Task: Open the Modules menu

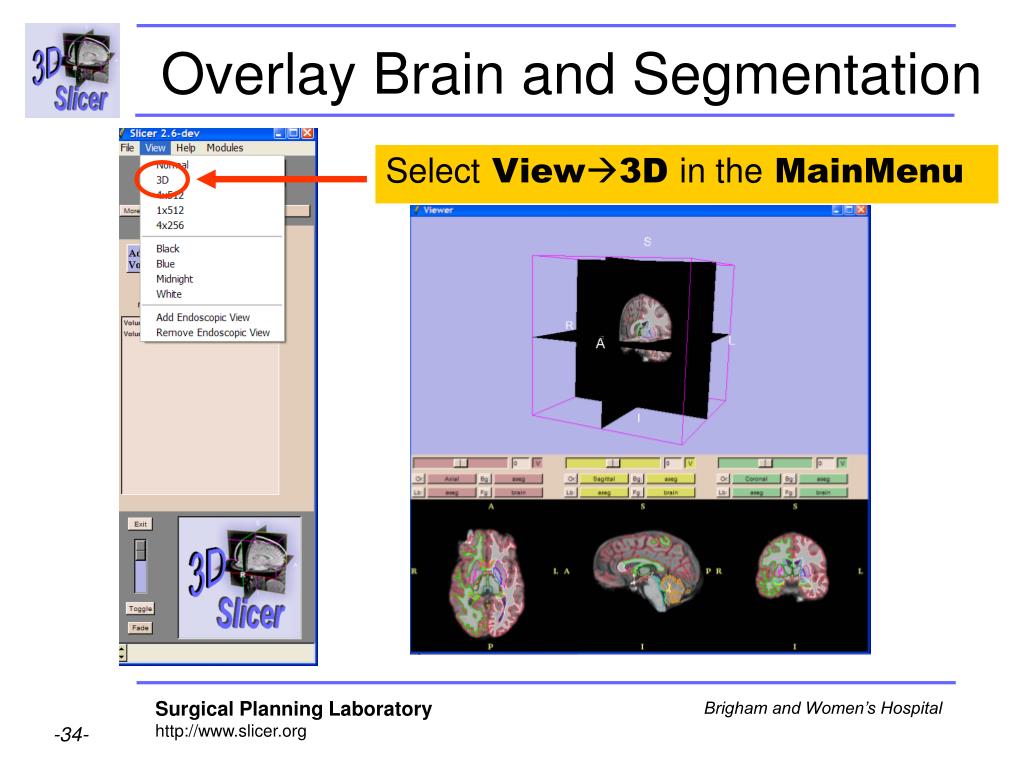Action: 225,148
